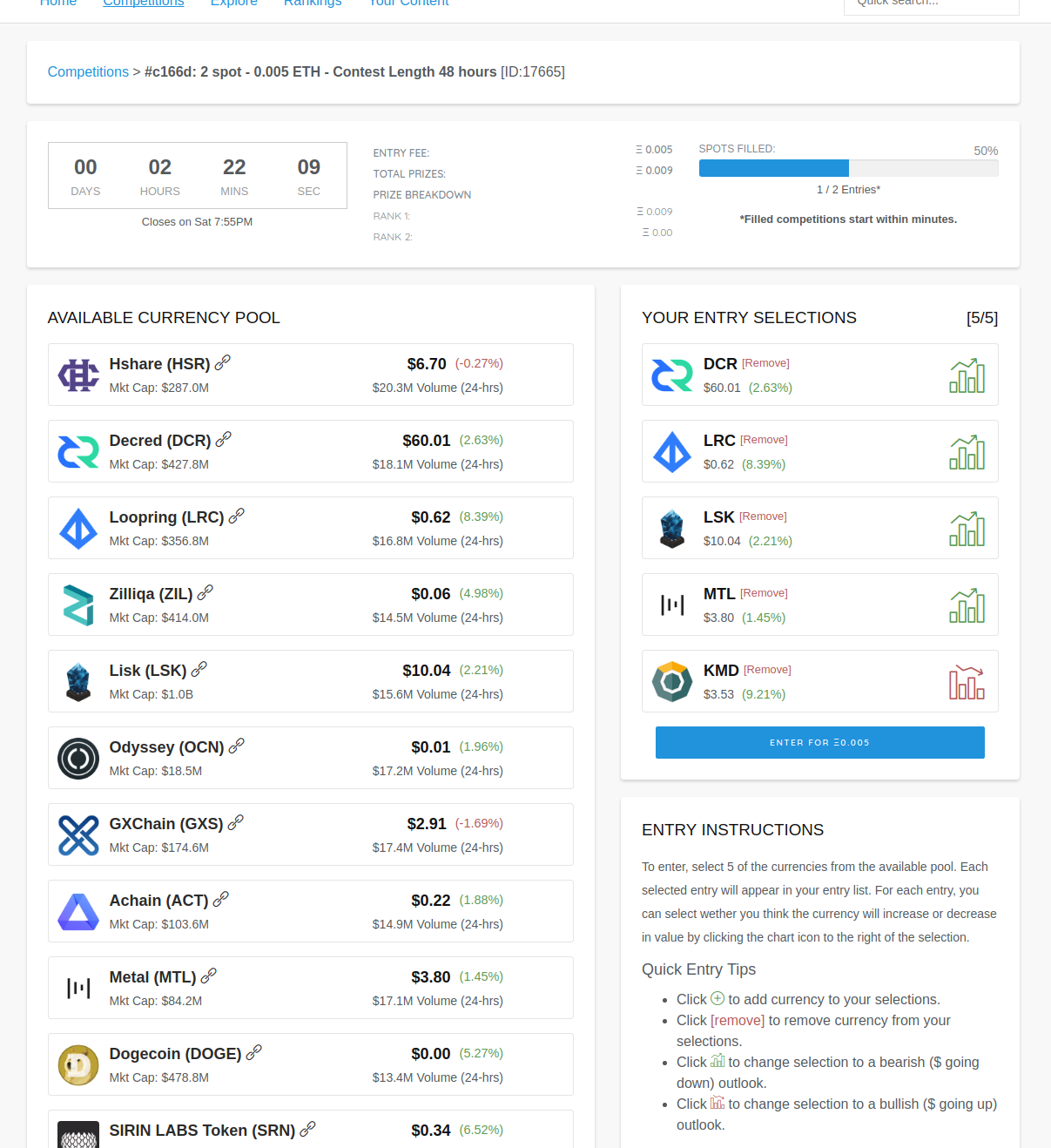Toggle KMD bearish outlook chart icon
This screenshot has height=1148, width=1051.
point(967,682)
